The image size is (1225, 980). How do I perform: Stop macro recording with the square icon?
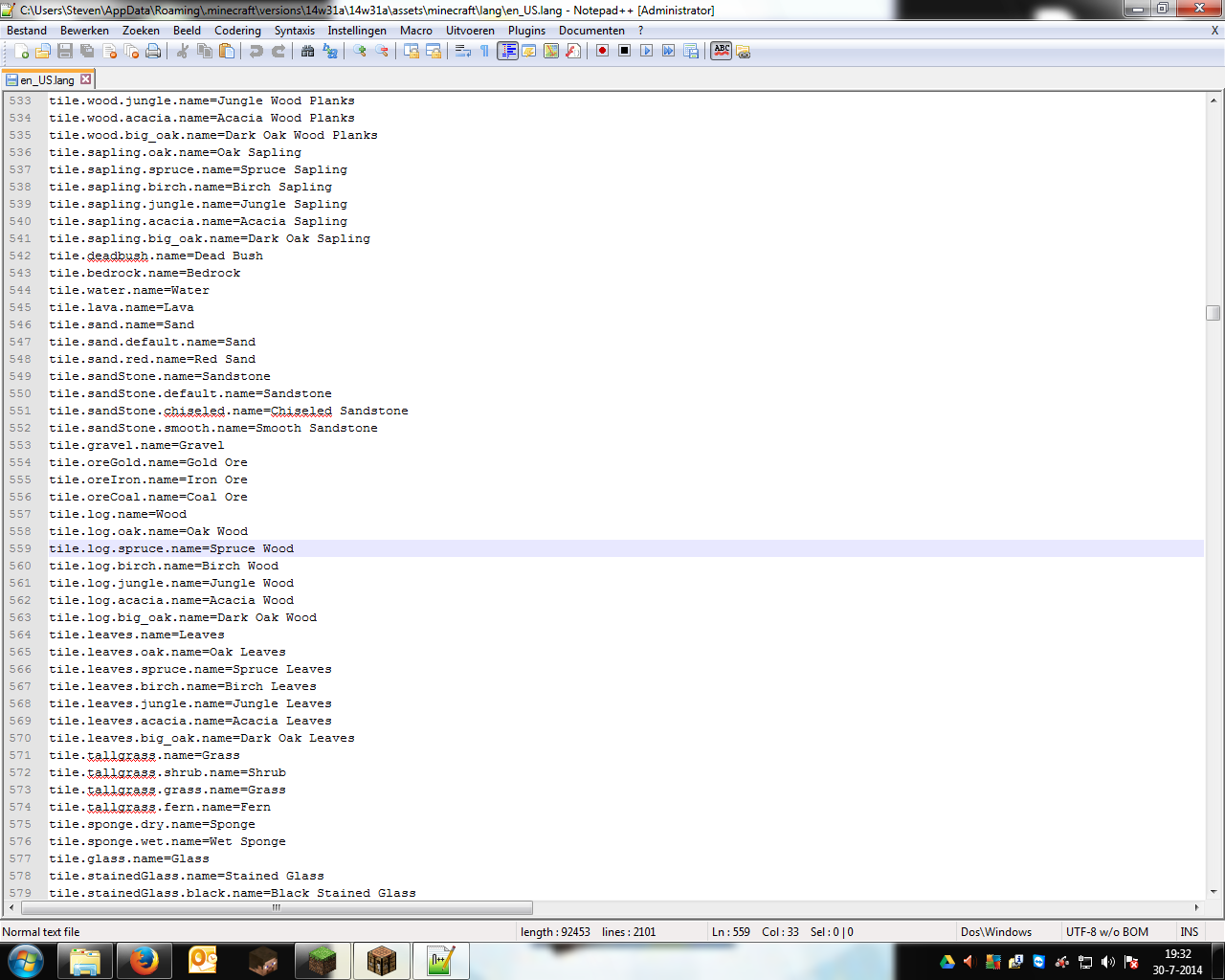point(624,51)
